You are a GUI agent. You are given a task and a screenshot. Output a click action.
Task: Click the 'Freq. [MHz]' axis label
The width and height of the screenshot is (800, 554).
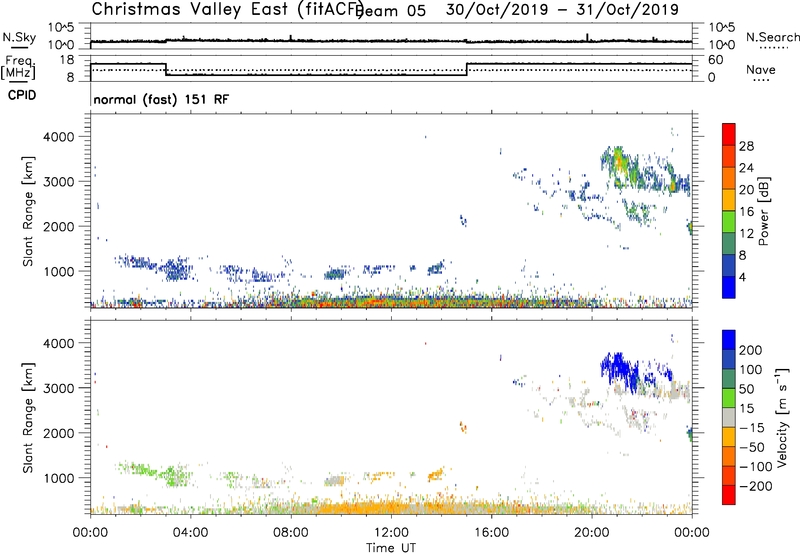point(19,68)
